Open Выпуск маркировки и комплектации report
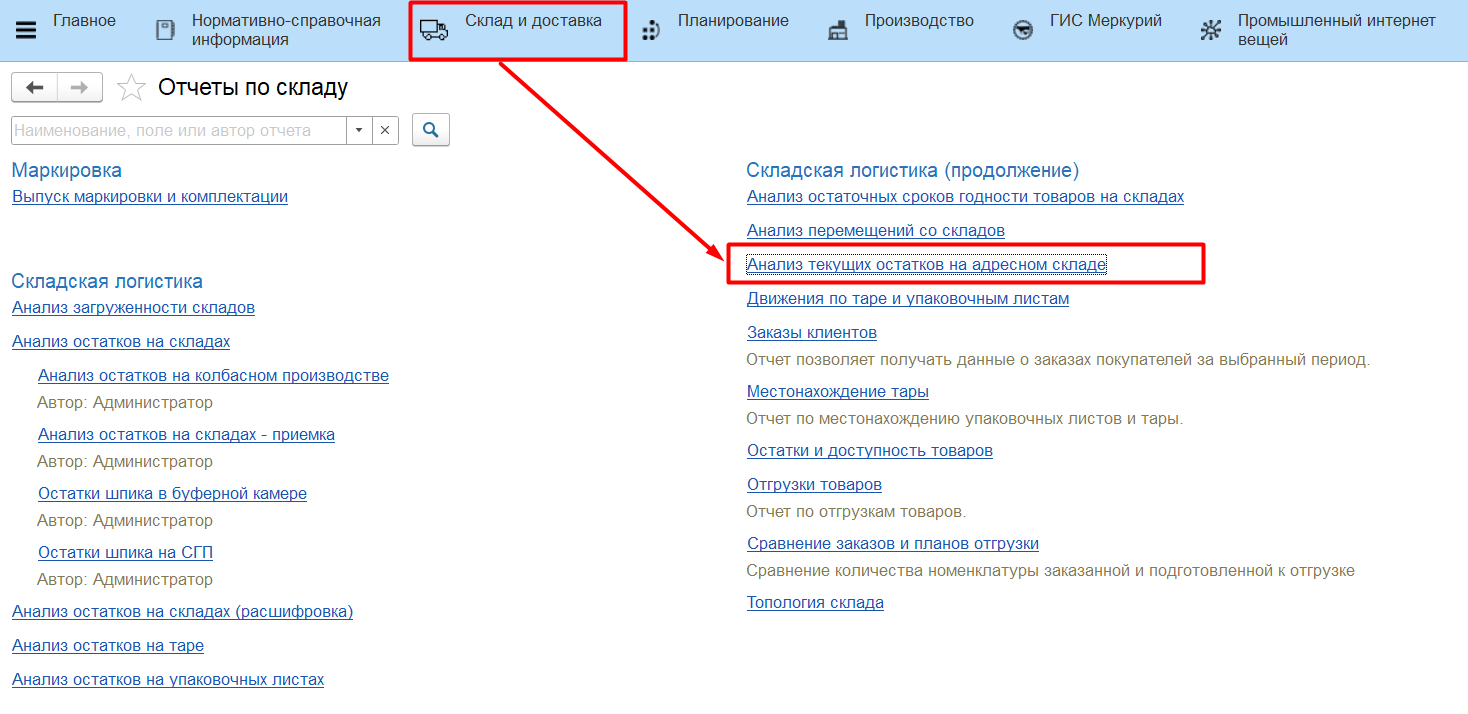The image size is (1468, 714). (x=150, y=197)
